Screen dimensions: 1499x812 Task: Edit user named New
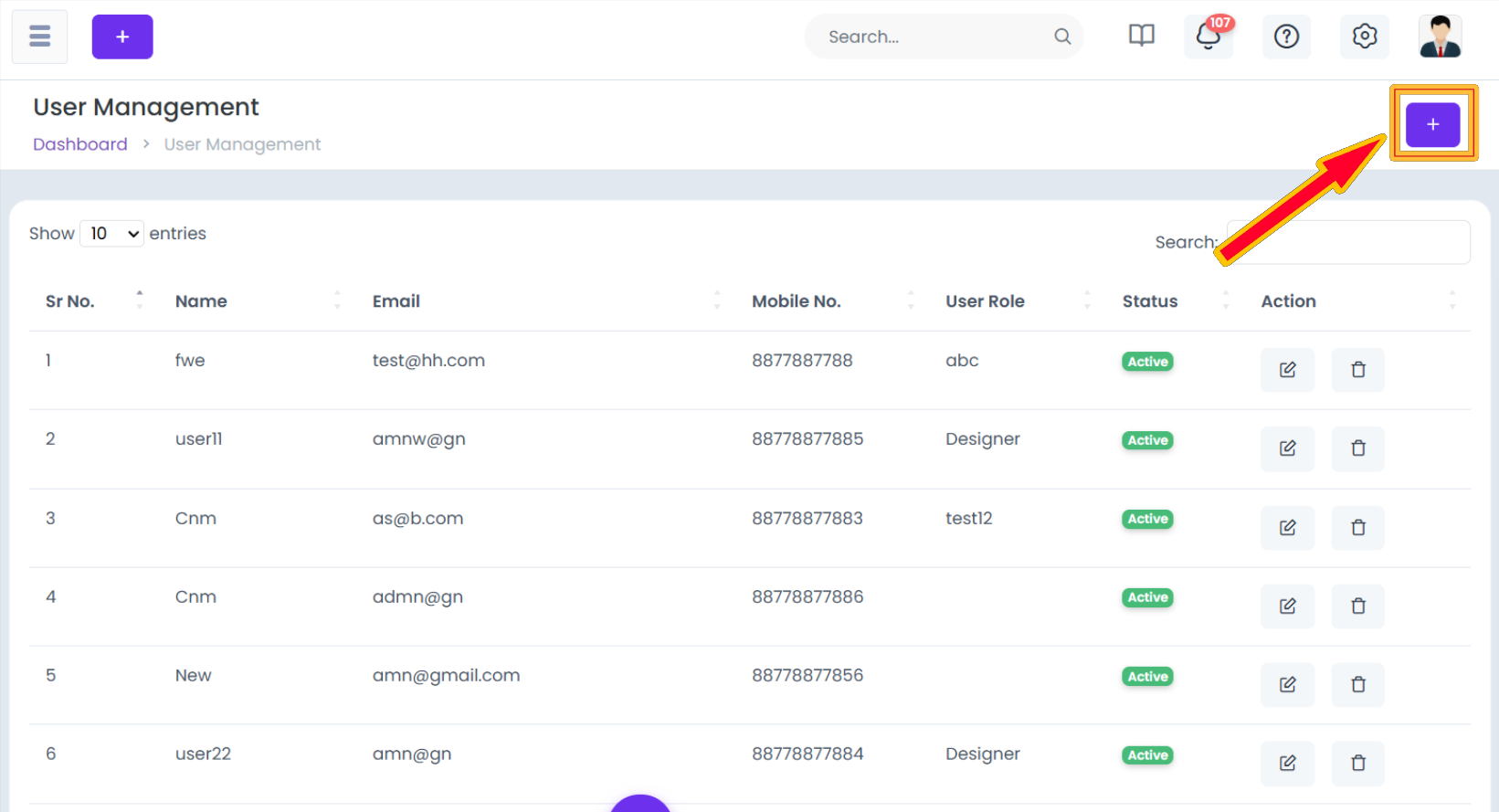point(1287,684)
